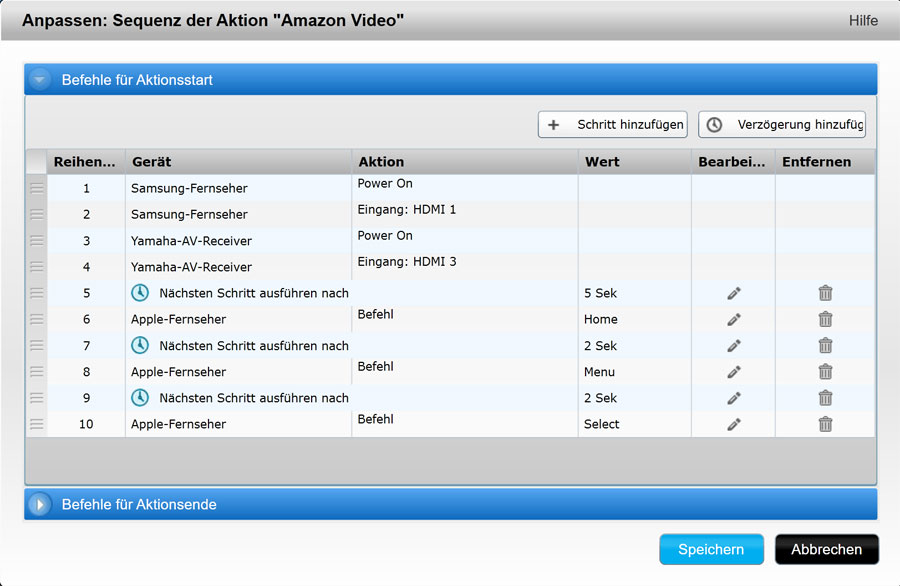Expand the Befehle für Aktionsende section
This screenshot has width=900, height=586.
(x=40, y=504)
